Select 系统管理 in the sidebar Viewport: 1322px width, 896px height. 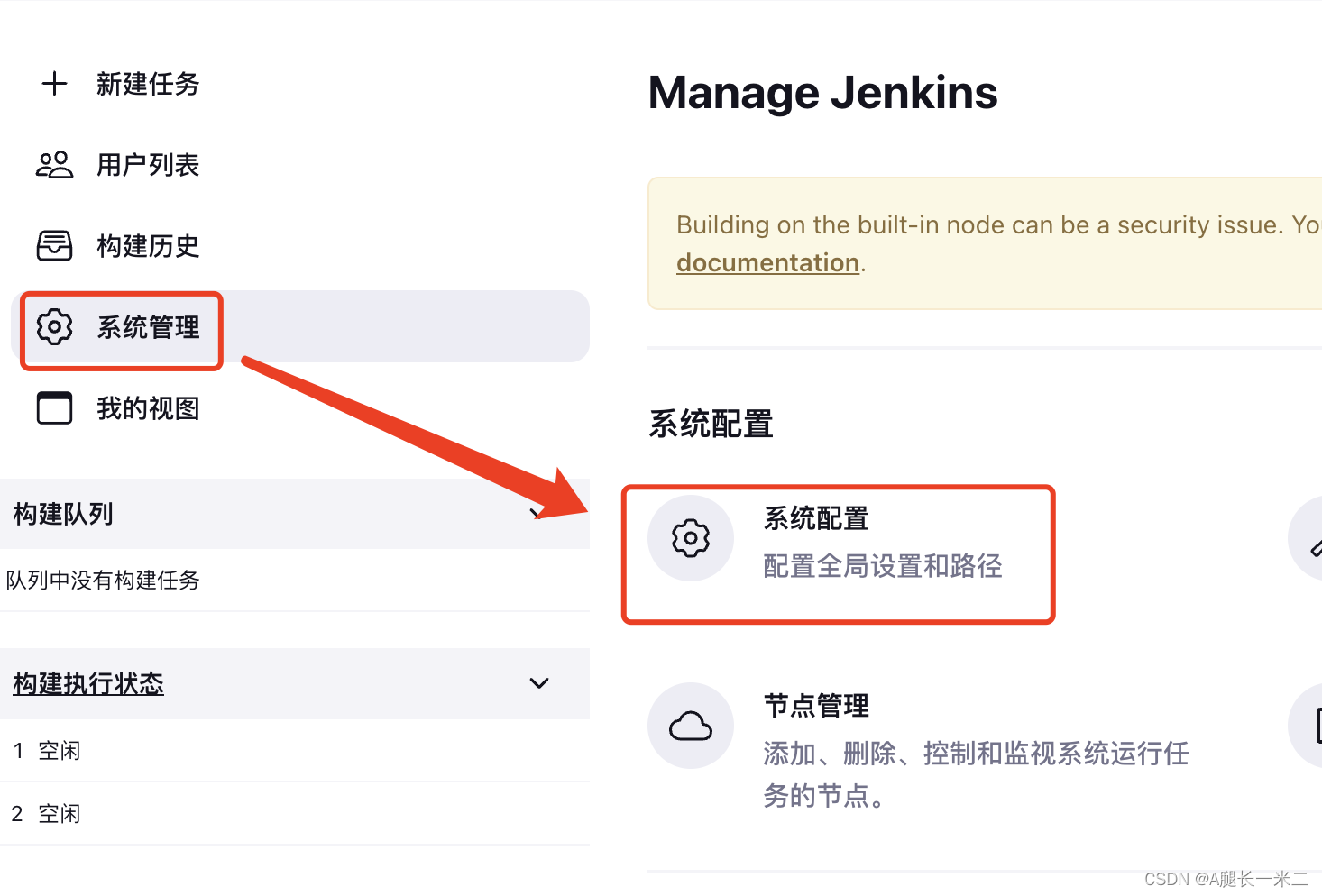click(x=300, y=326)
